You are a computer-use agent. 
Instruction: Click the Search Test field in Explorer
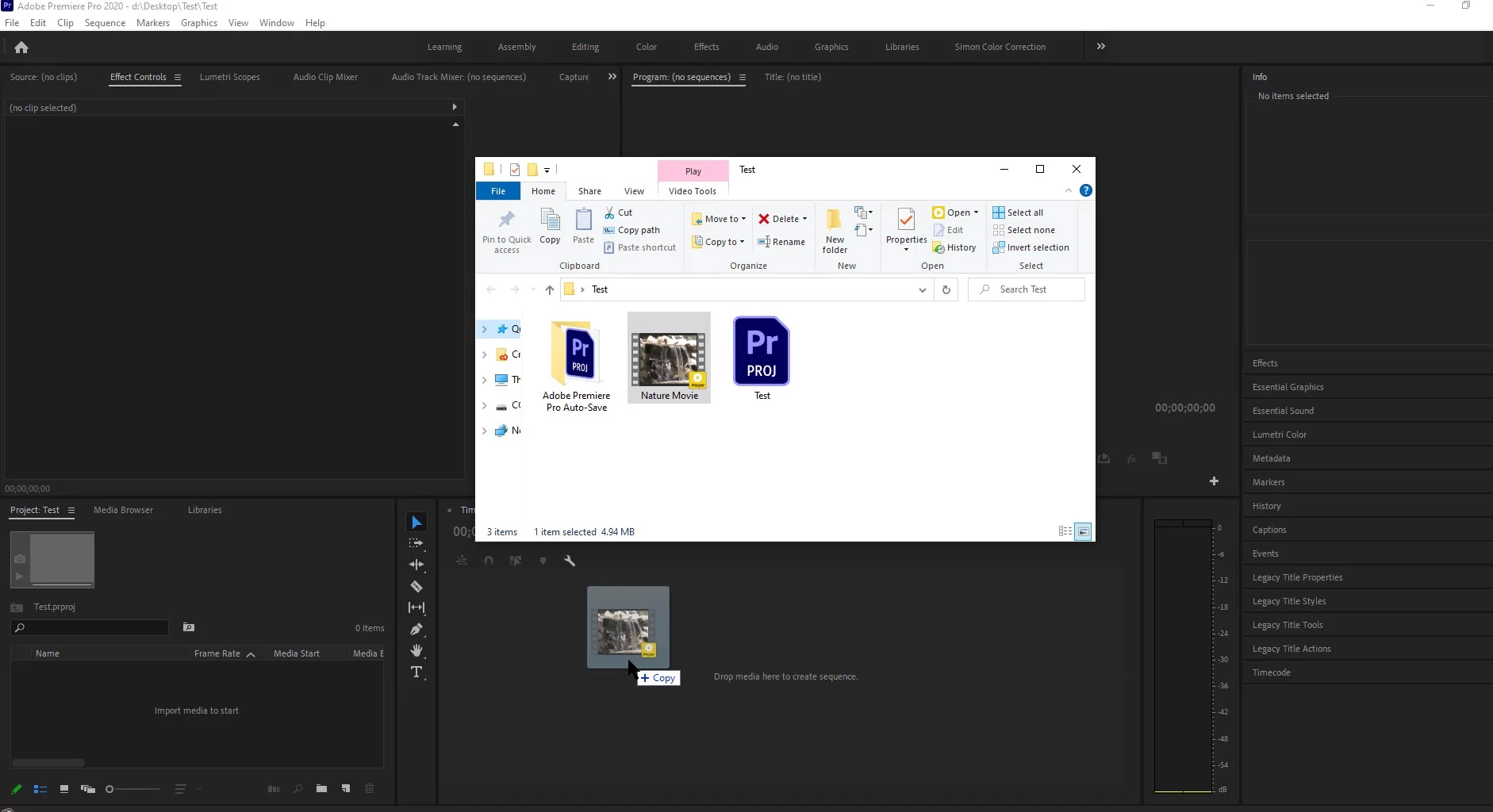pos(1027,289)
